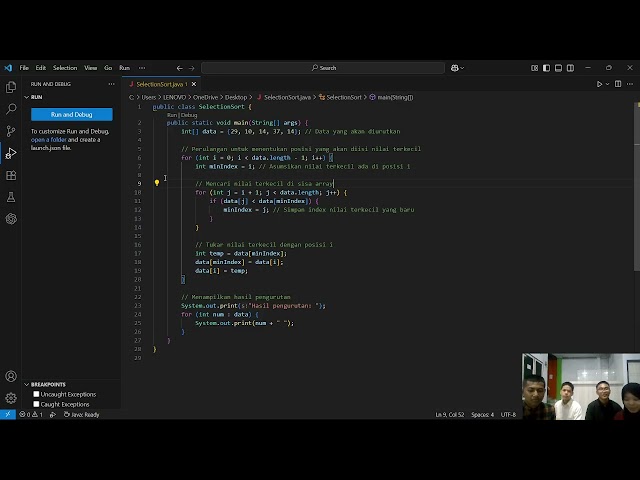Open the File menu
Image resolution: width=640 pixels, height=480 pixels.
point(24,68)
